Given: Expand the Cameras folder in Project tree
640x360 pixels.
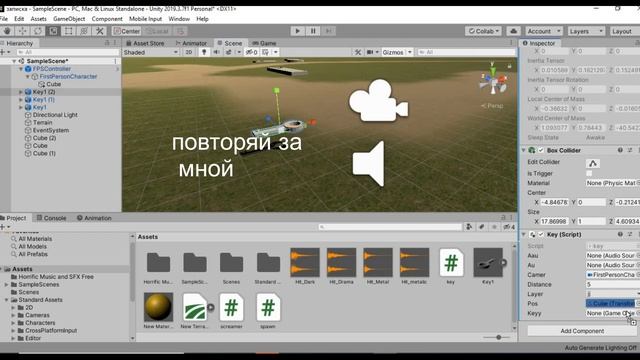Looking at the screenshot, I should (13, 315).
